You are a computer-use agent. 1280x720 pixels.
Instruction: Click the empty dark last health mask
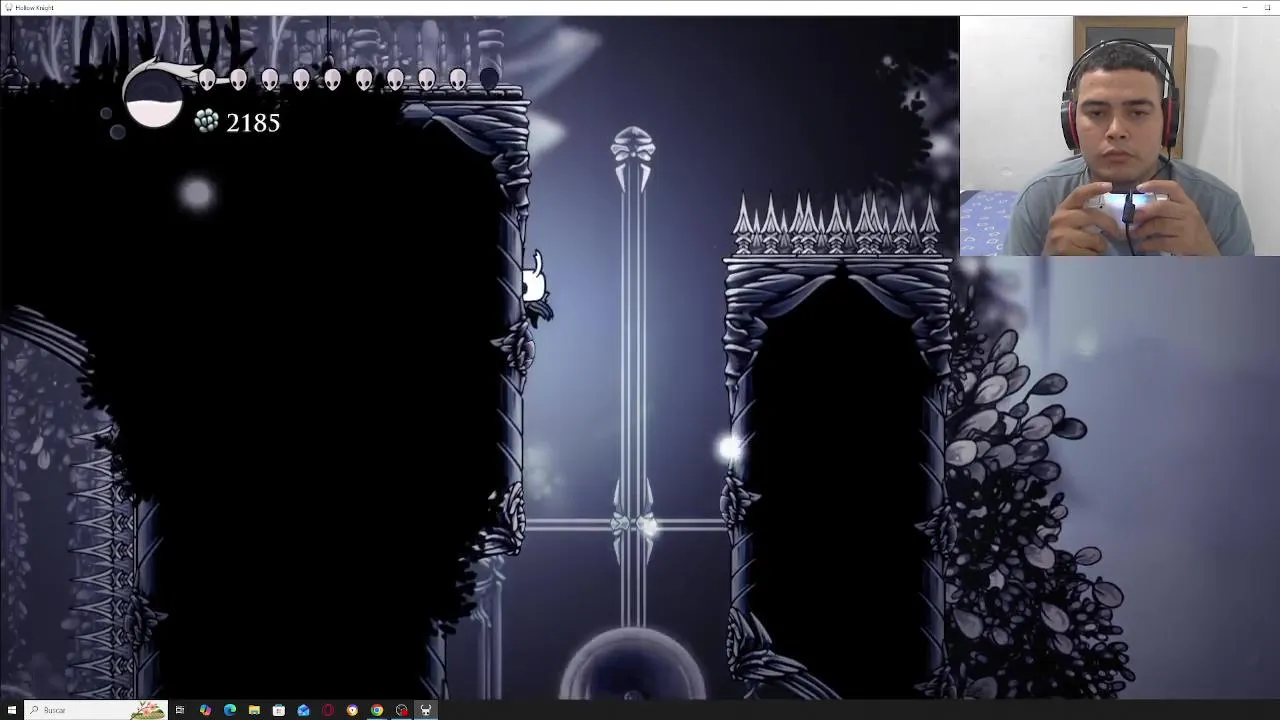(x=489, y=80)
